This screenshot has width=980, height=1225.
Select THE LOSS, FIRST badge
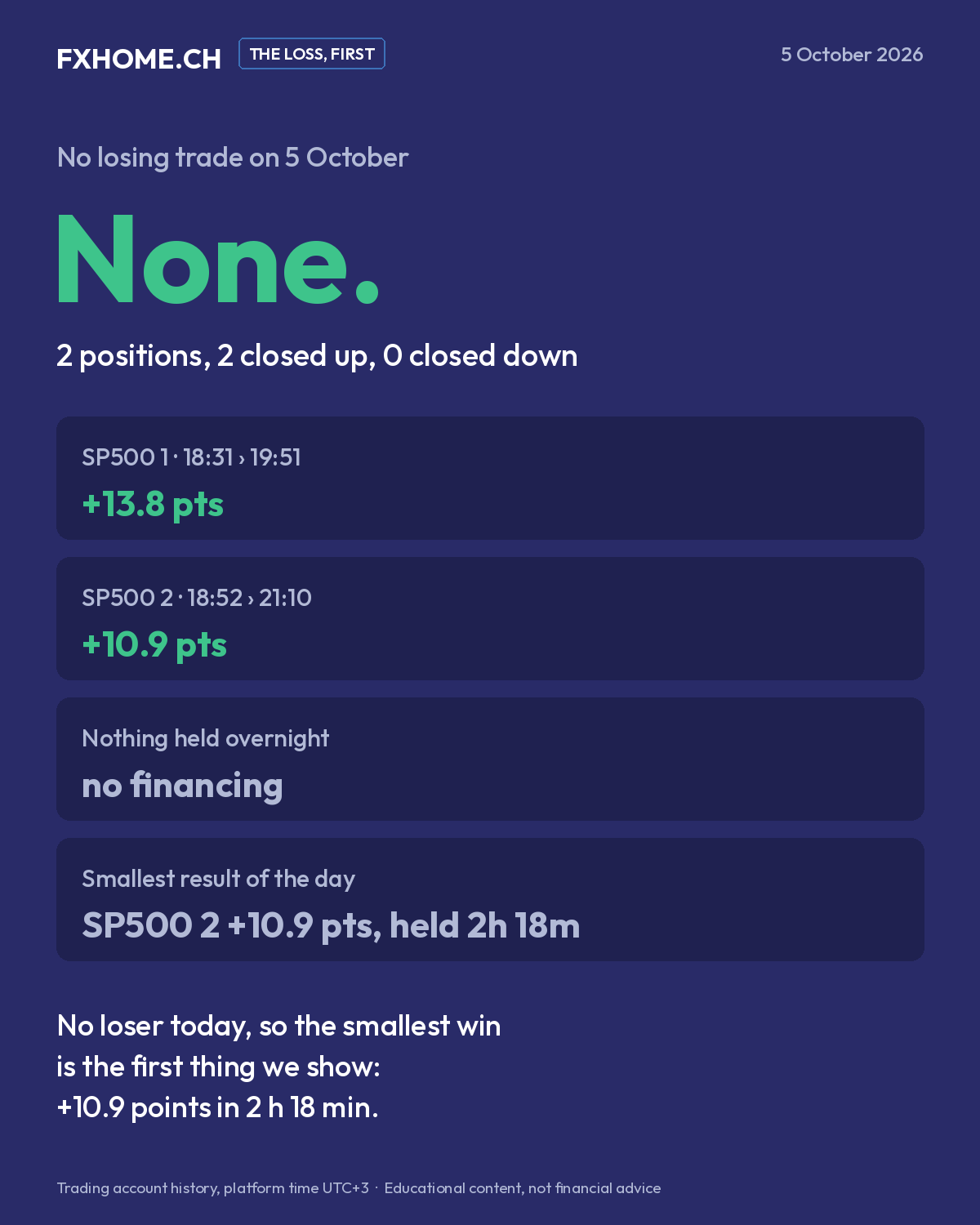pos(312,54)
